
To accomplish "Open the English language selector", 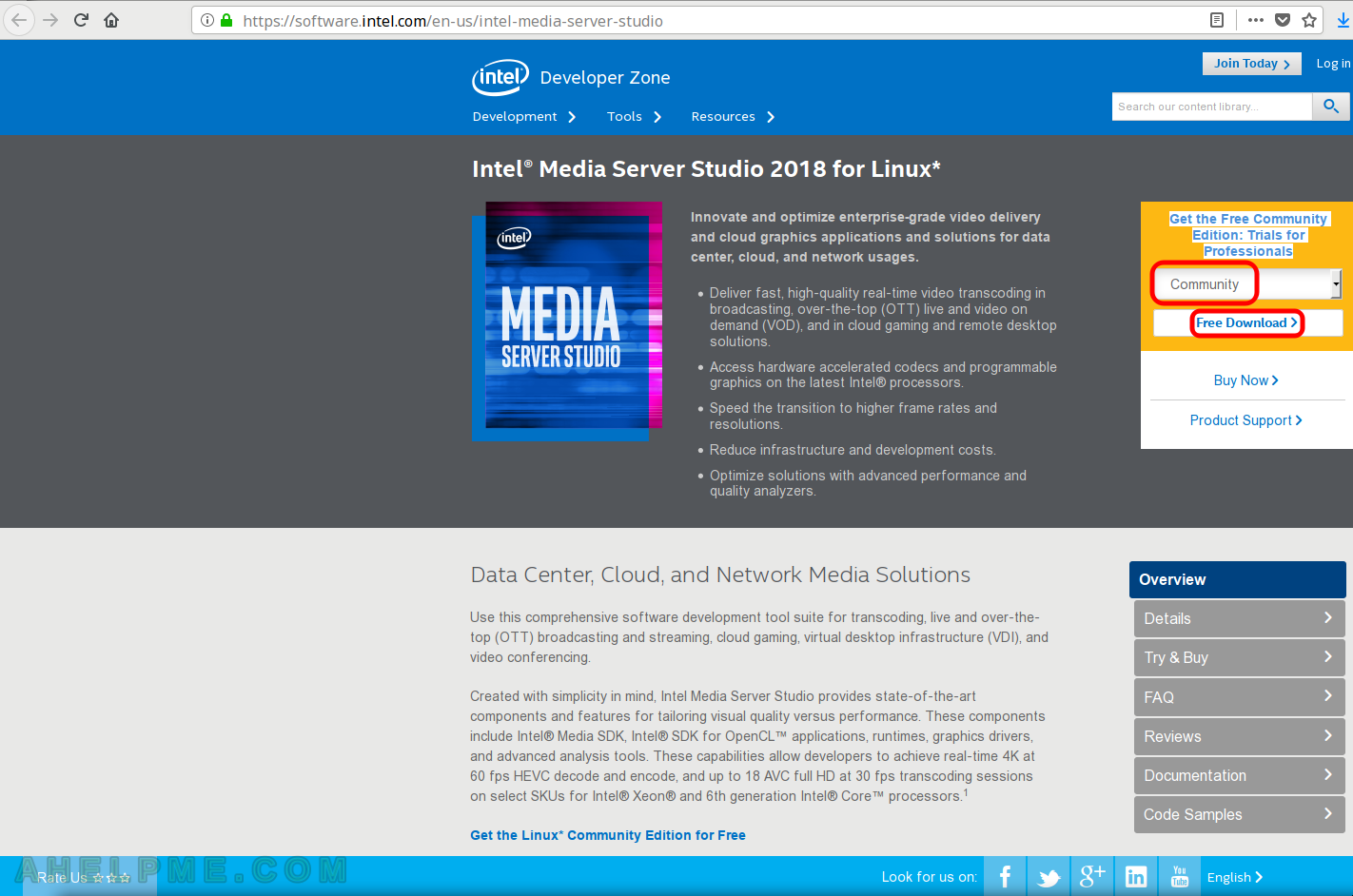I will point(1234,877).
